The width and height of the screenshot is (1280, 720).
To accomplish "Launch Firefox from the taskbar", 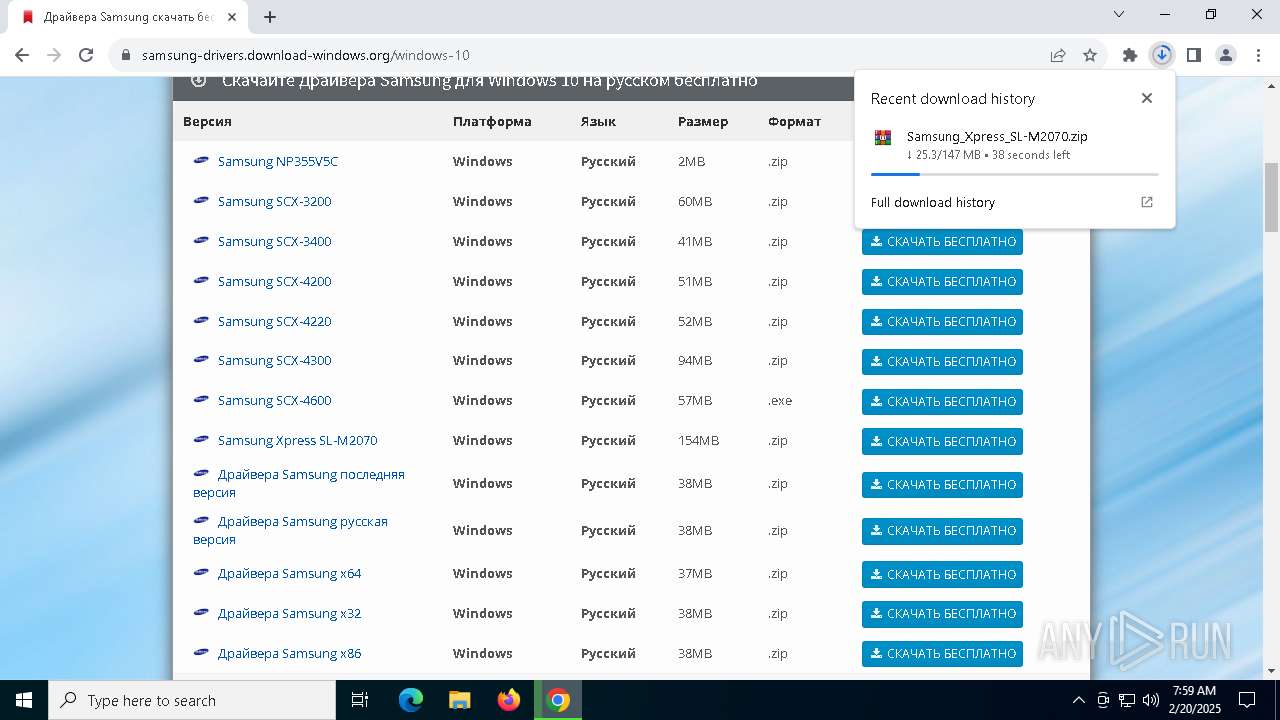I will click(509, 700).
